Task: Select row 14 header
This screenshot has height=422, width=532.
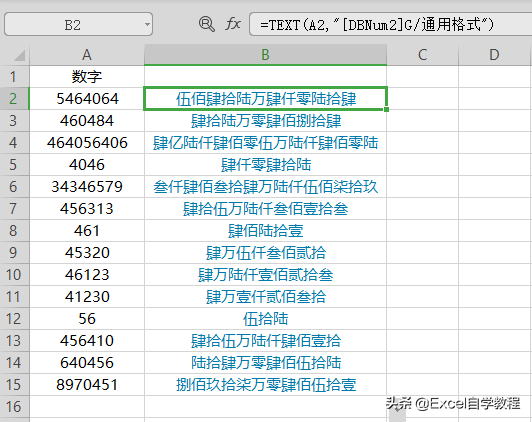Action: pos(14,363)
